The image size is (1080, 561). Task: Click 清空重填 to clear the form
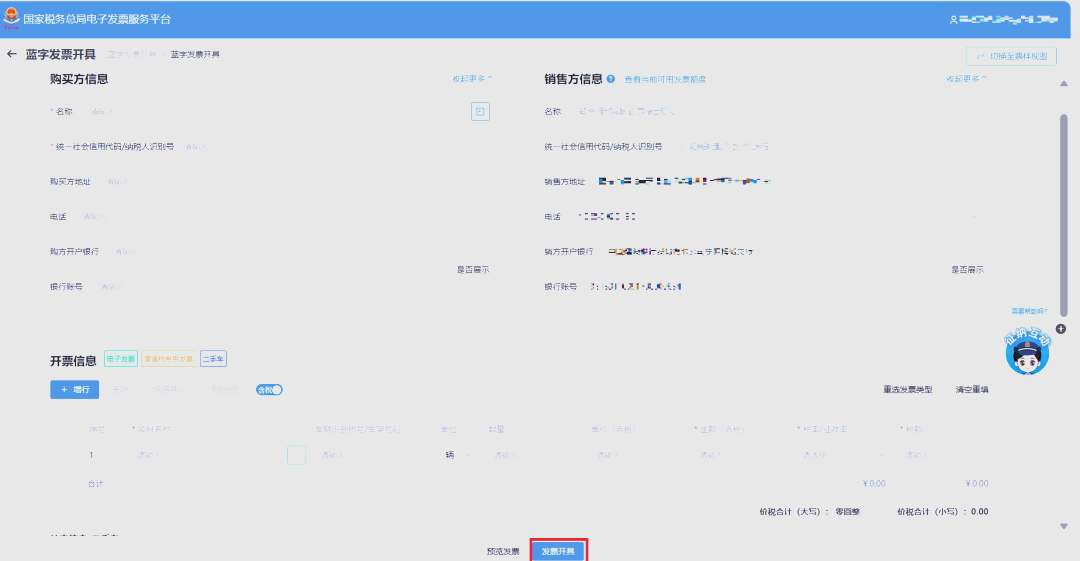(972, 389)
